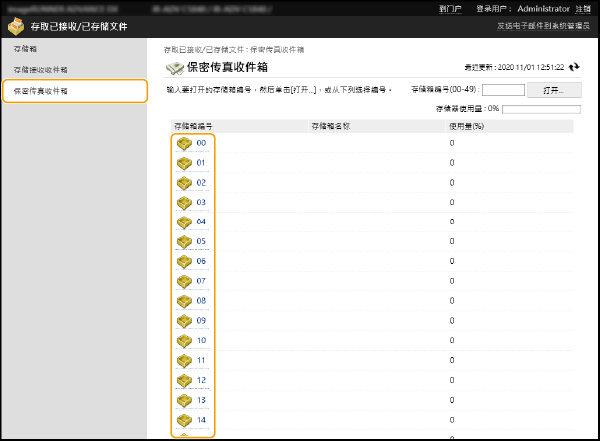This screenshot has width=600, height=441.
Task: Click the refresh icon beside last updated time
Action: click(x=574, y=67)
